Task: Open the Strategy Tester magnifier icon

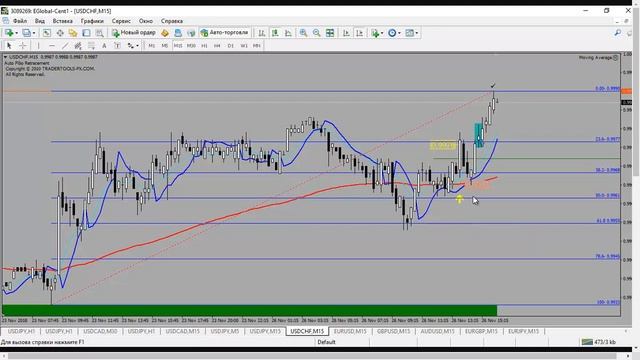Action: click(x=99, y=33)
